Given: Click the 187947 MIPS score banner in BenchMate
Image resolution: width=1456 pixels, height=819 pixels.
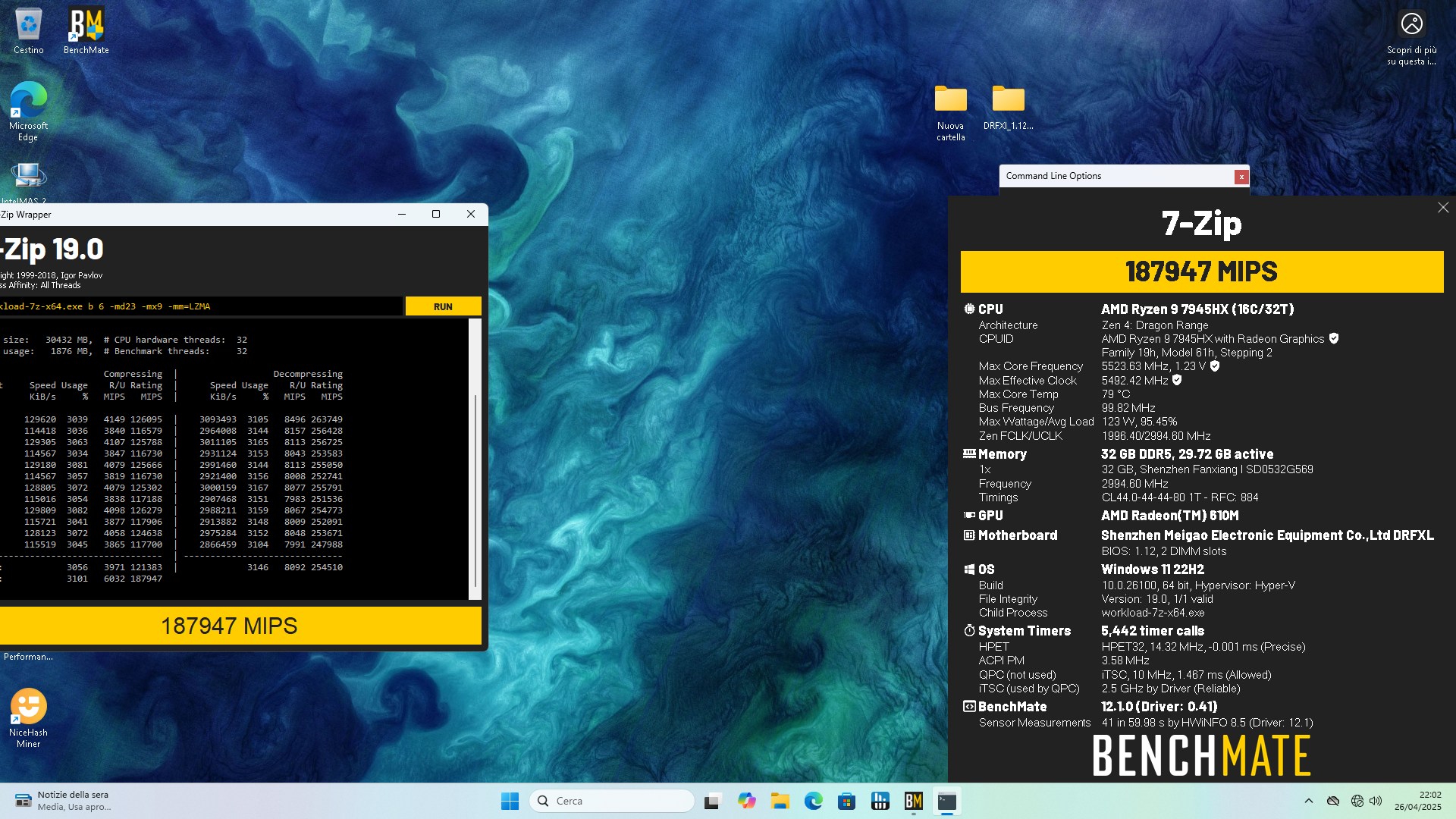Looking at the screenshot, I should pyautogui.click(x=1202, y=271).
